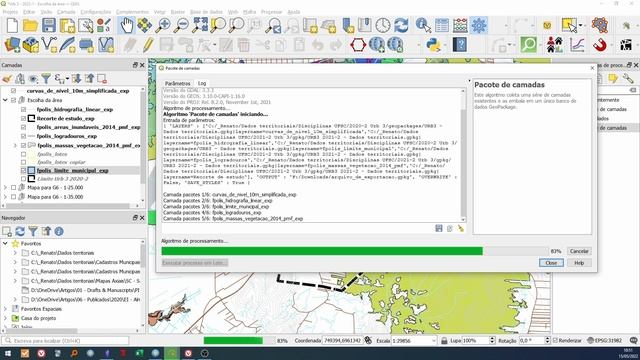Viewport: 640px width, 360px height.
Task: Expand Favoritos Espaciais in Navegador
Action: 5,309
